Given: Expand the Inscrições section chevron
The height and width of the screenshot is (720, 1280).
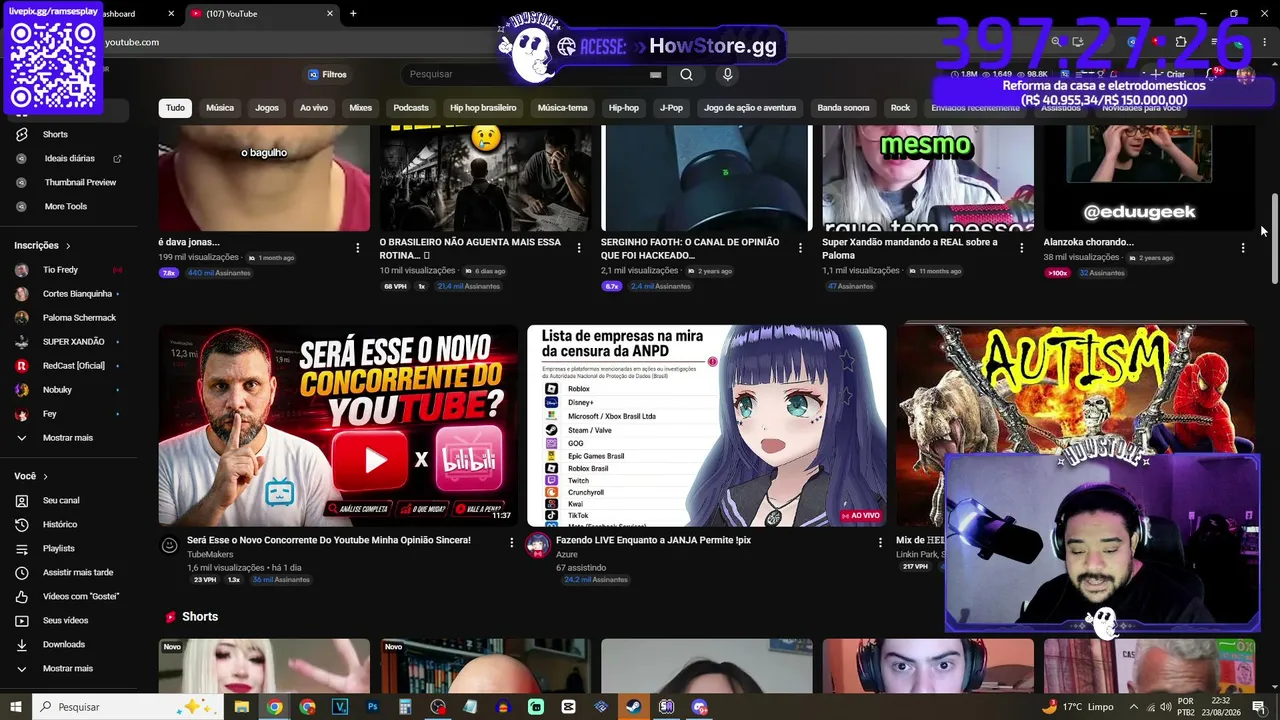Looking at the screenshot, I should 68,246.
